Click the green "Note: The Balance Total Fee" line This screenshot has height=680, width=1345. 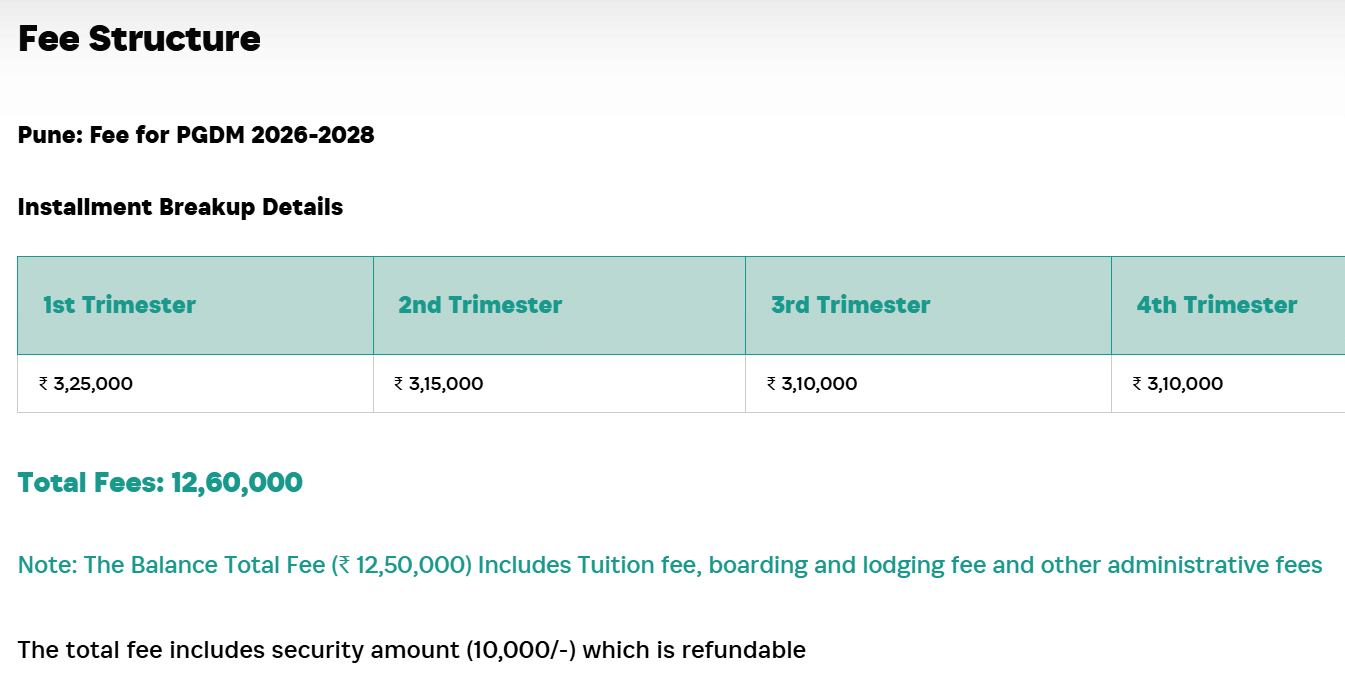point(670,565)
